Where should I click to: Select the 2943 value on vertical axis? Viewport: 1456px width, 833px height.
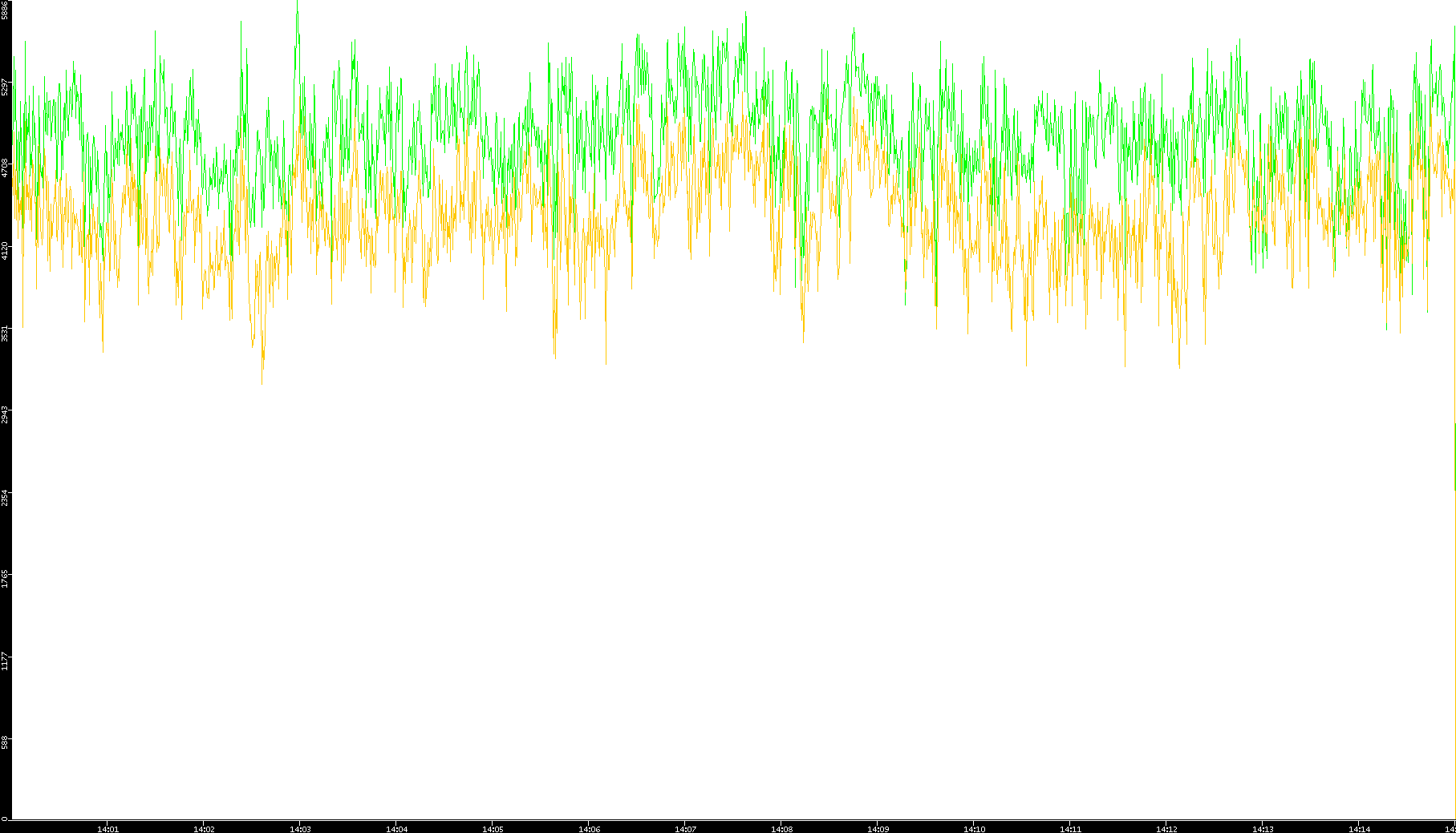coord(5,414)
